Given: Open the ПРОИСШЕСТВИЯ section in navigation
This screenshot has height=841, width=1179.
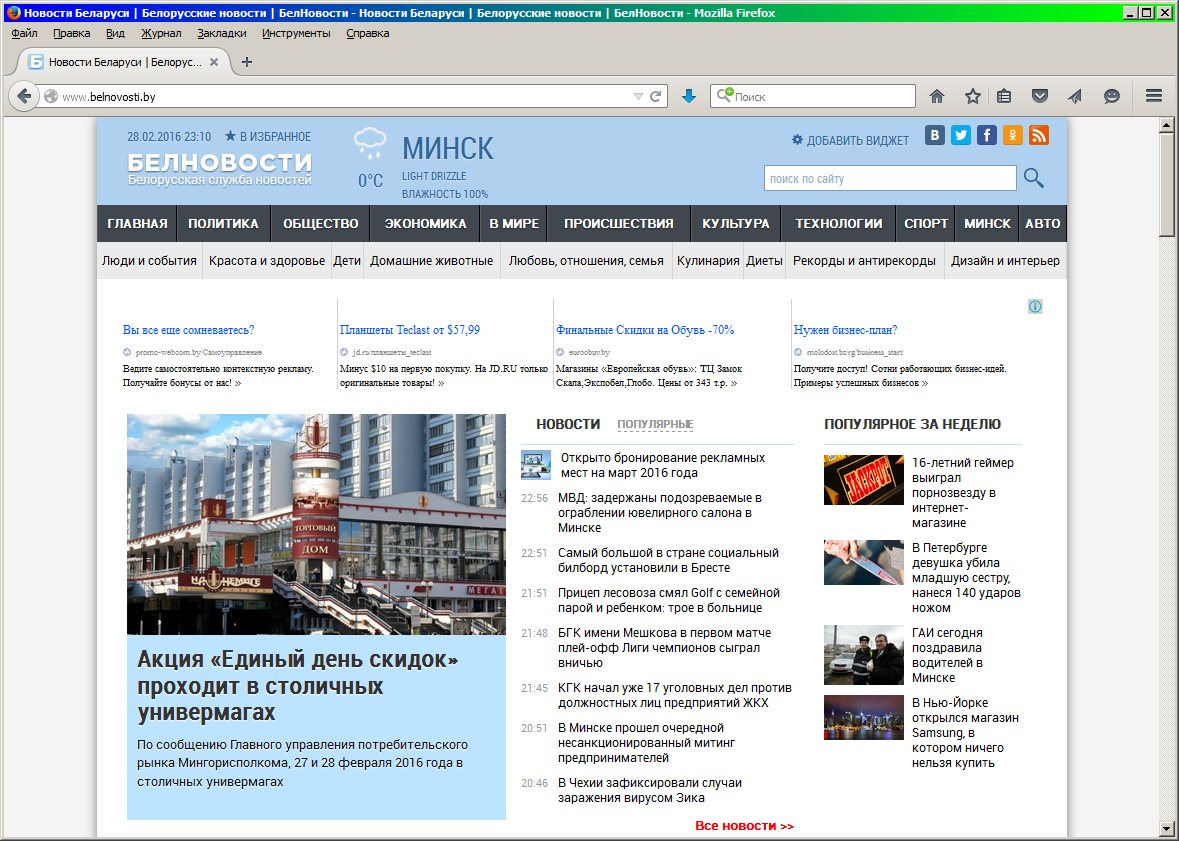Looking at the screenshot, I should (x=618, y=224).
